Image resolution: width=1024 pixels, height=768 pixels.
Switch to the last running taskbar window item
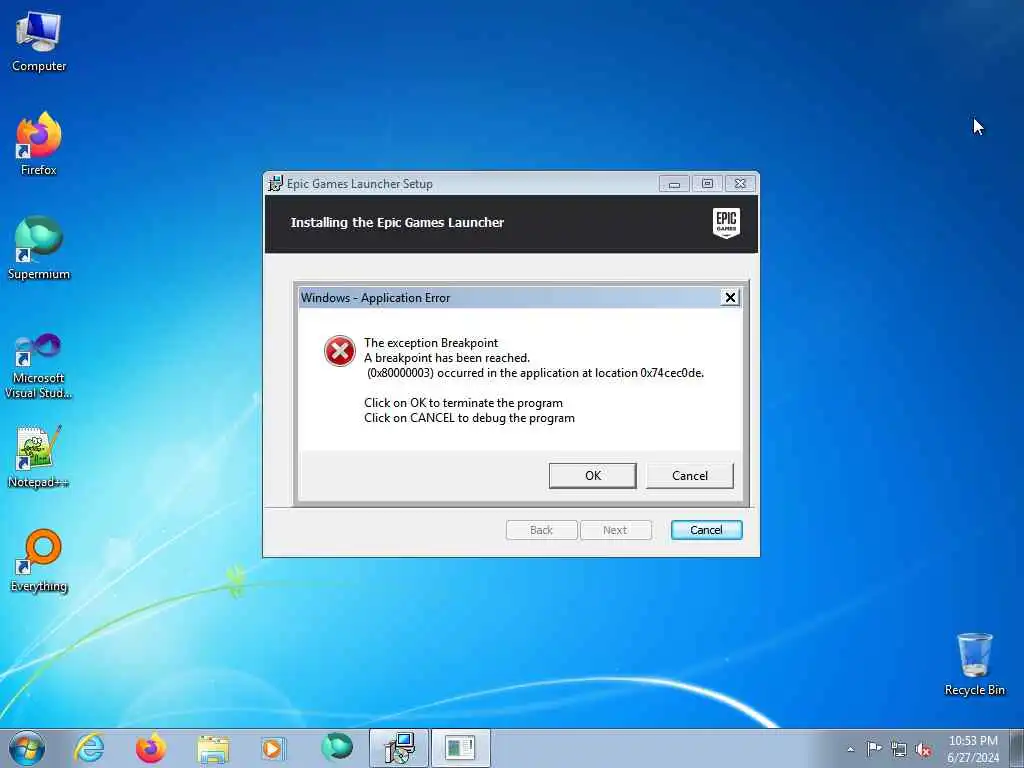[460, 748]
